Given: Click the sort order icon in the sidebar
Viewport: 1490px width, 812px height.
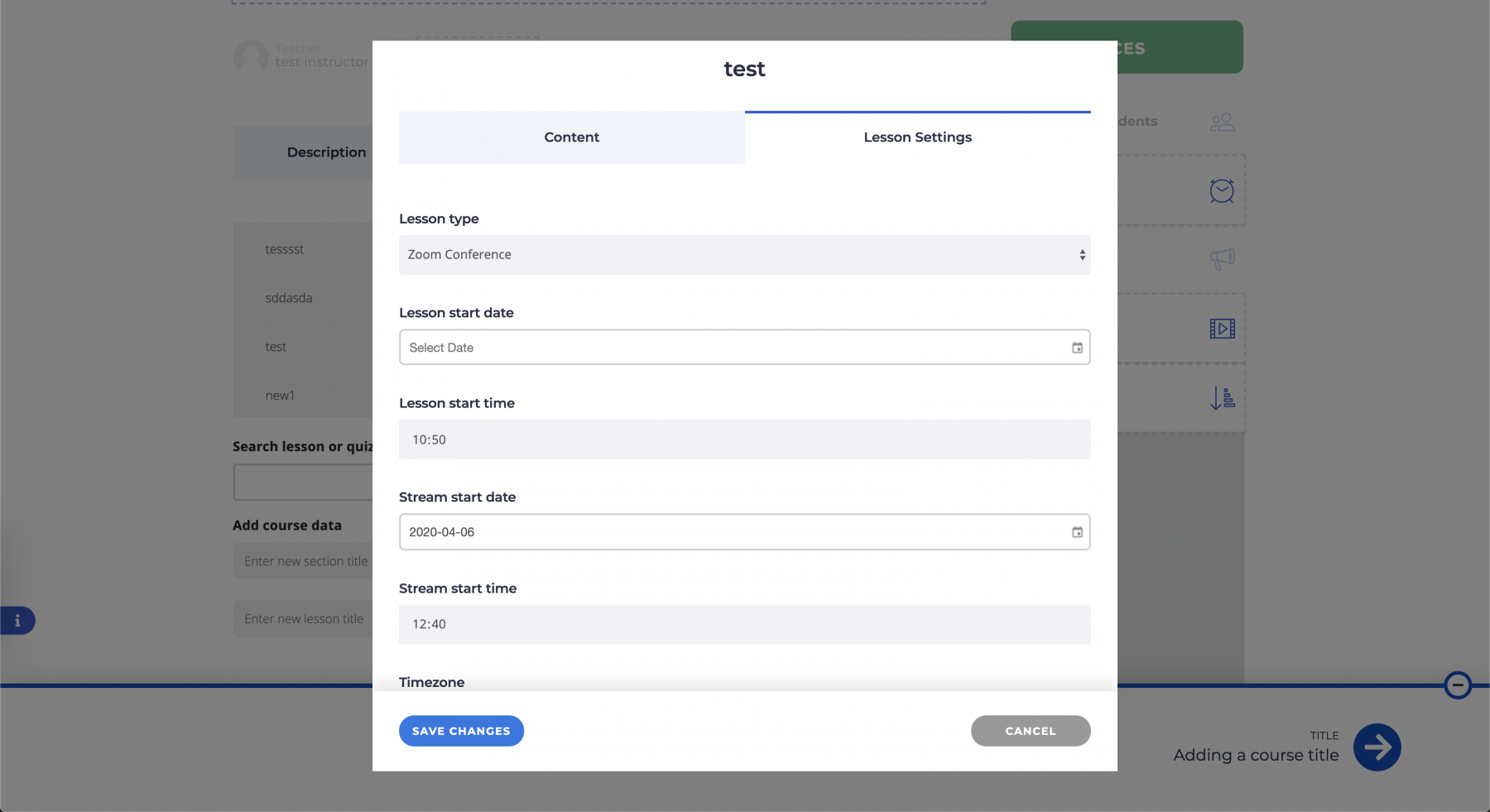Looking at the screenshot, I should tap(1222, 398).
